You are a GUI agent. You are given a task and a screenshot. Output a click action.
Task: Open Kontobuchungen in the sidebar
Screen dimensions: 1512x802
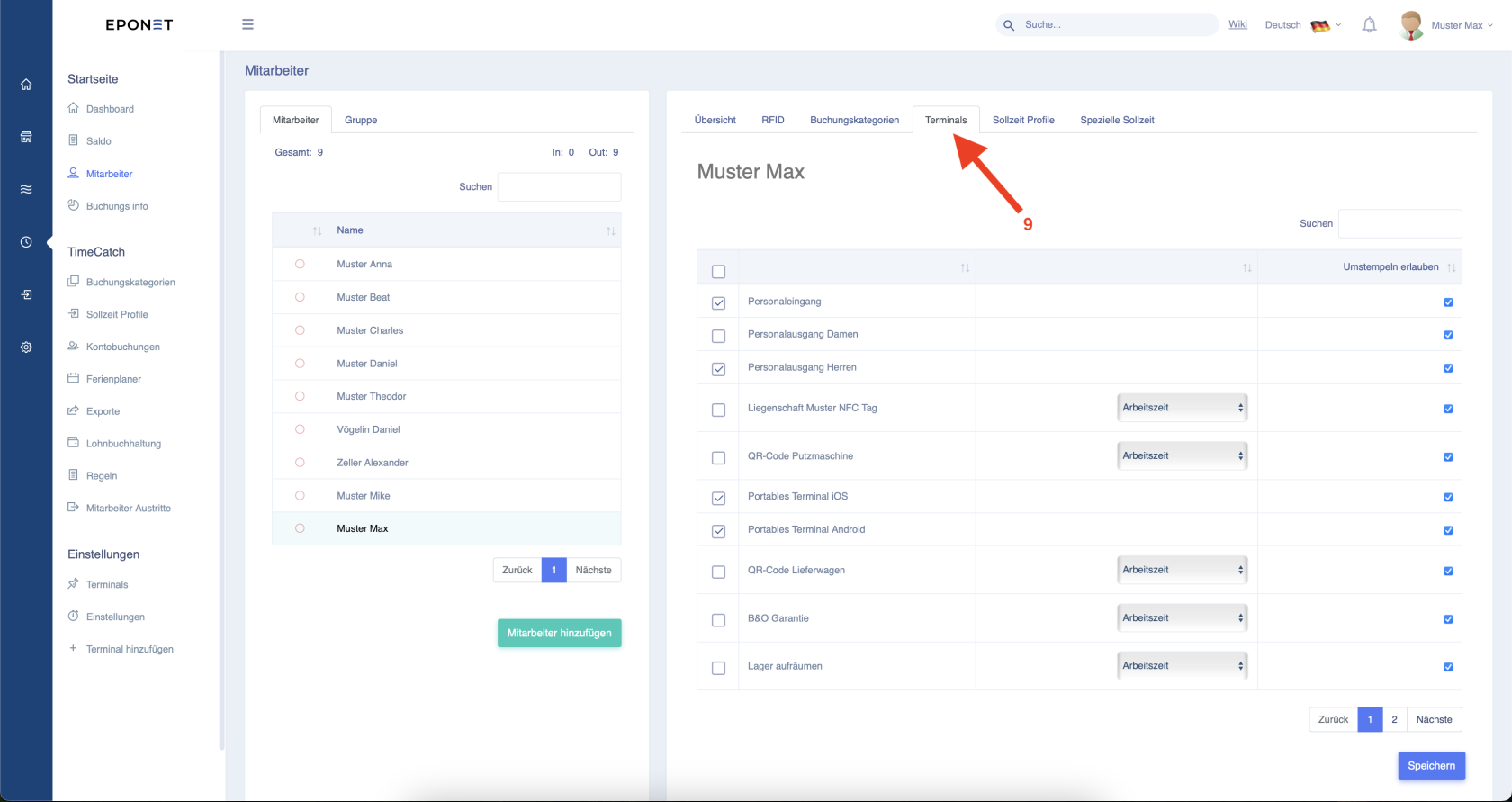pyautogui.click(x=123, y=347)
